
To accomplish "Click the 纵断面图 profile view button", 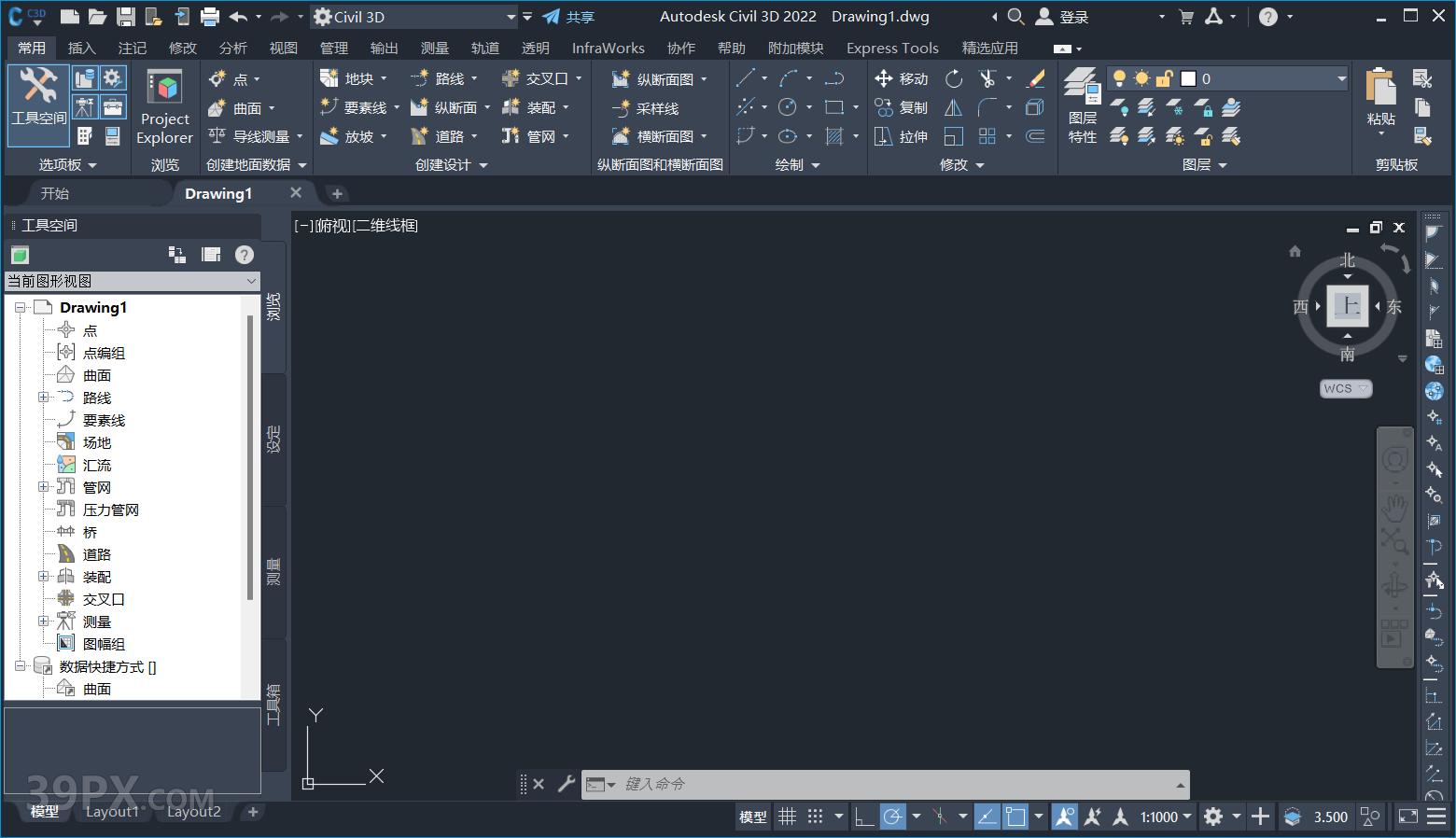I will tap(660, 79).
